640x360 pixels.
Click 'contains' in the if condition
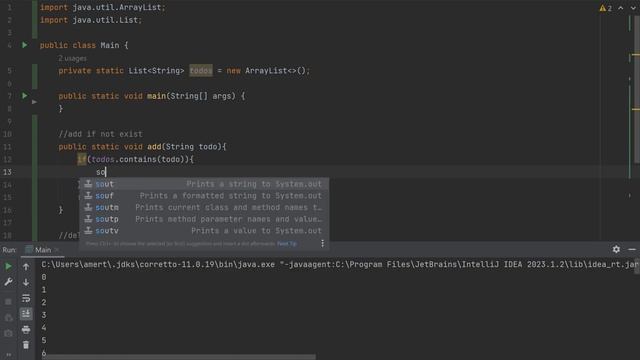[x=138, y=159]
